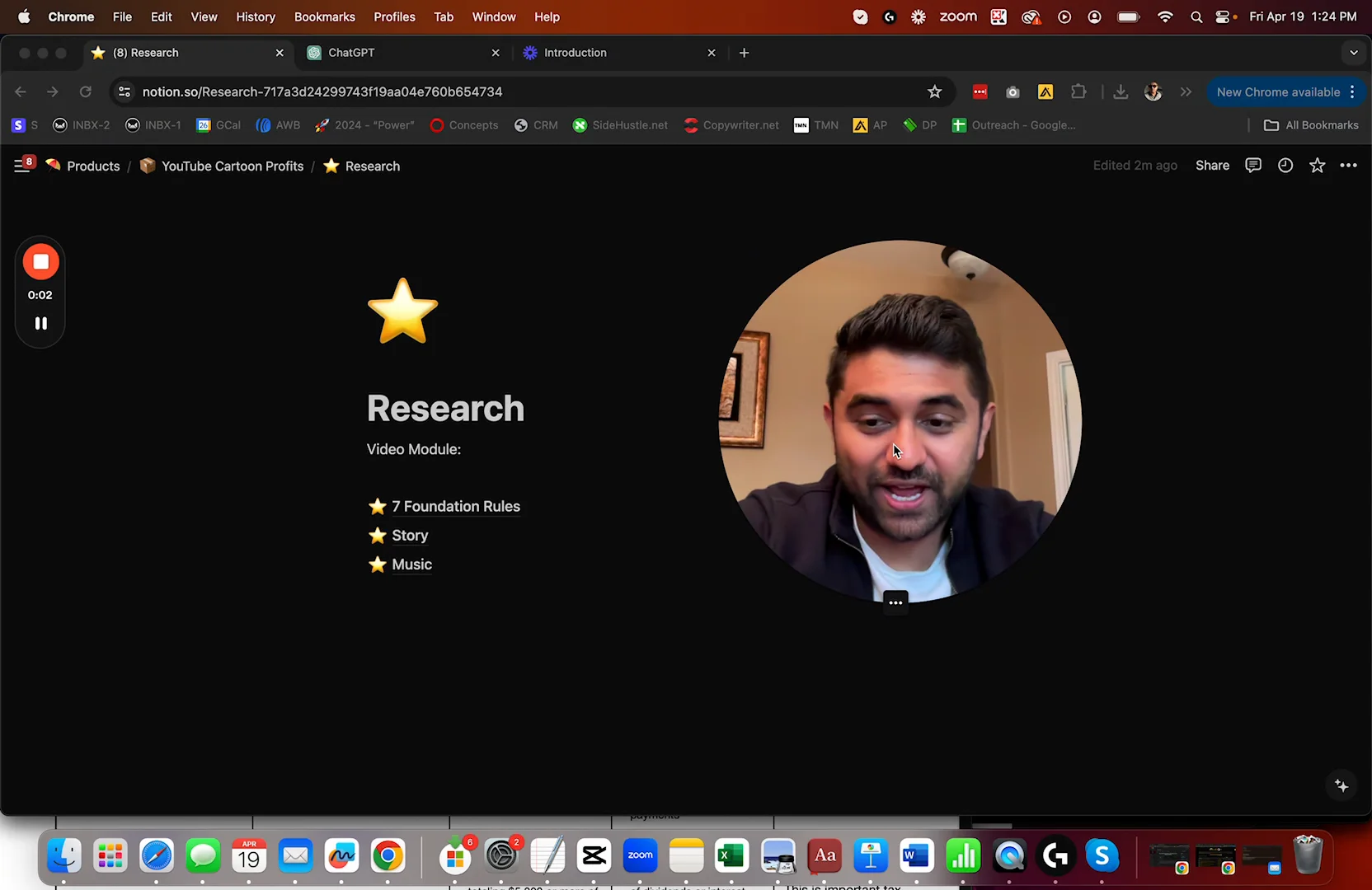1372x890 pixels.
Task: Open the SideHustle.net bookmark
Action: (620, 125)
